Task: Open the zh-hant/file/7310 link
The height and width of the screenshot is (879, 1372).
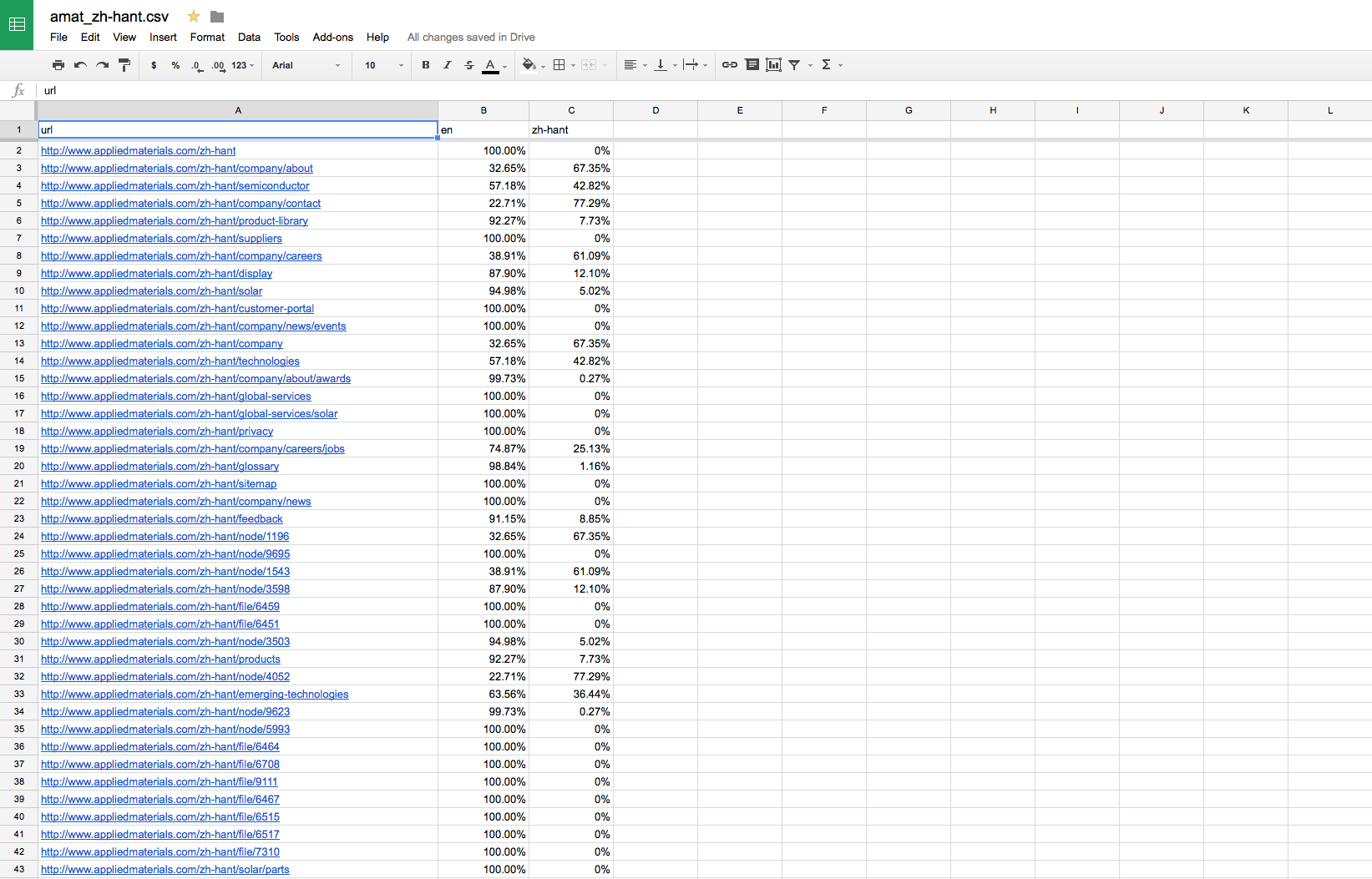Action: [x=160, y=851]
